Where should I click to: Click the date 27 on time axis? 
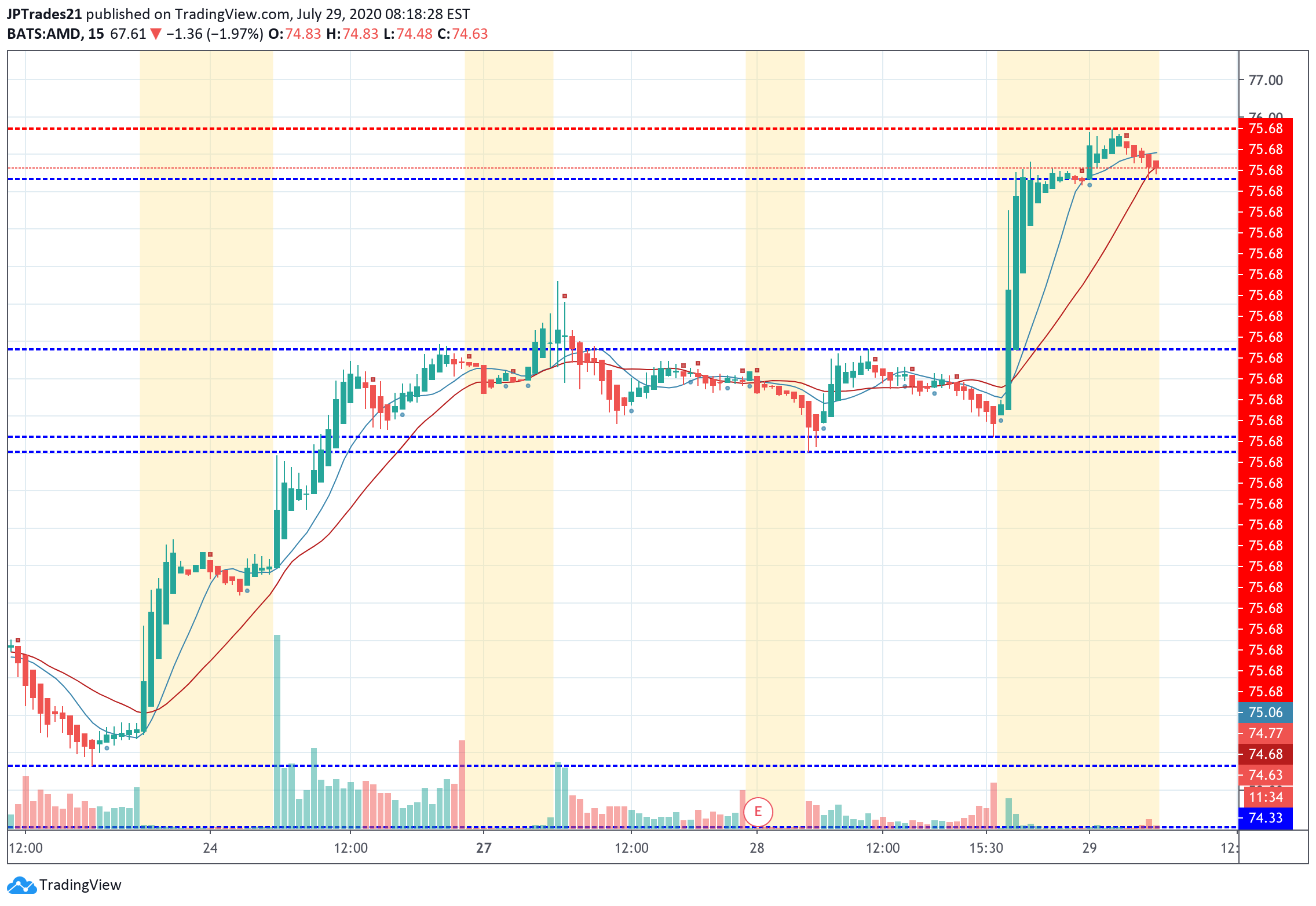click(x=484, y=848)
